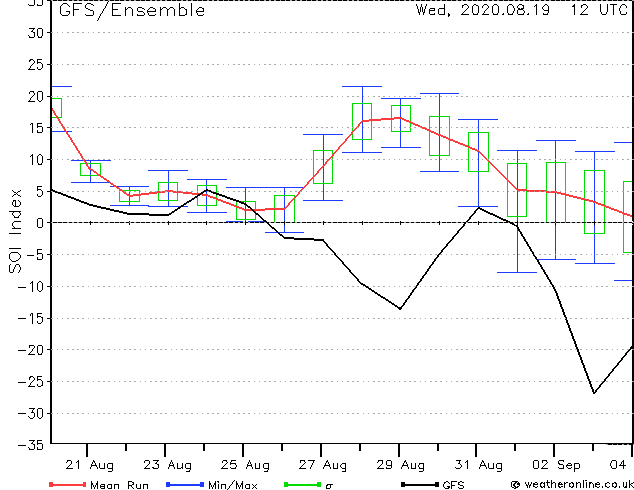Click the black GFS legend line
The height and width of the screenshot is (490, 634).
(x=420, y=484)
